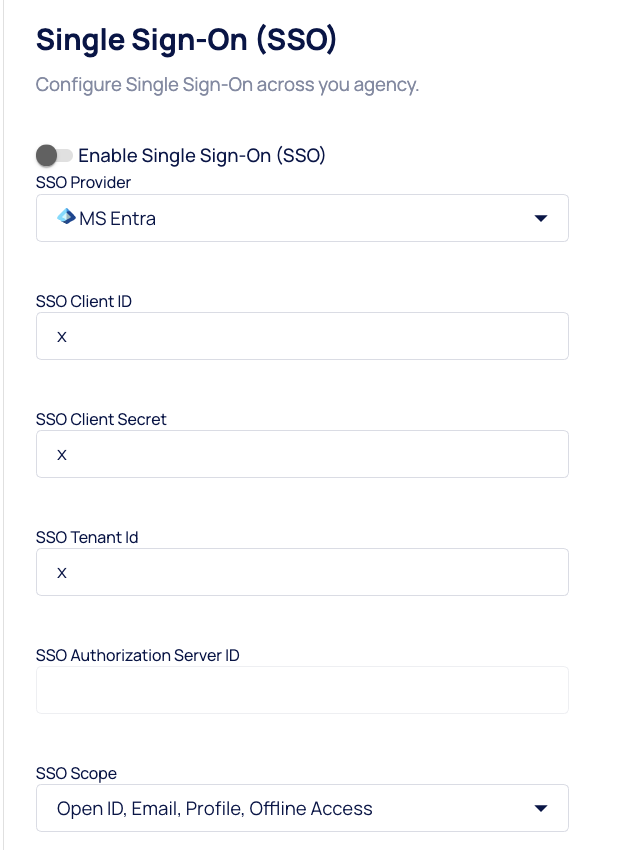Click the 'SSO Tenant Id' field label
The width and height of the screenshot is (638, 850).
pos(87,537)
